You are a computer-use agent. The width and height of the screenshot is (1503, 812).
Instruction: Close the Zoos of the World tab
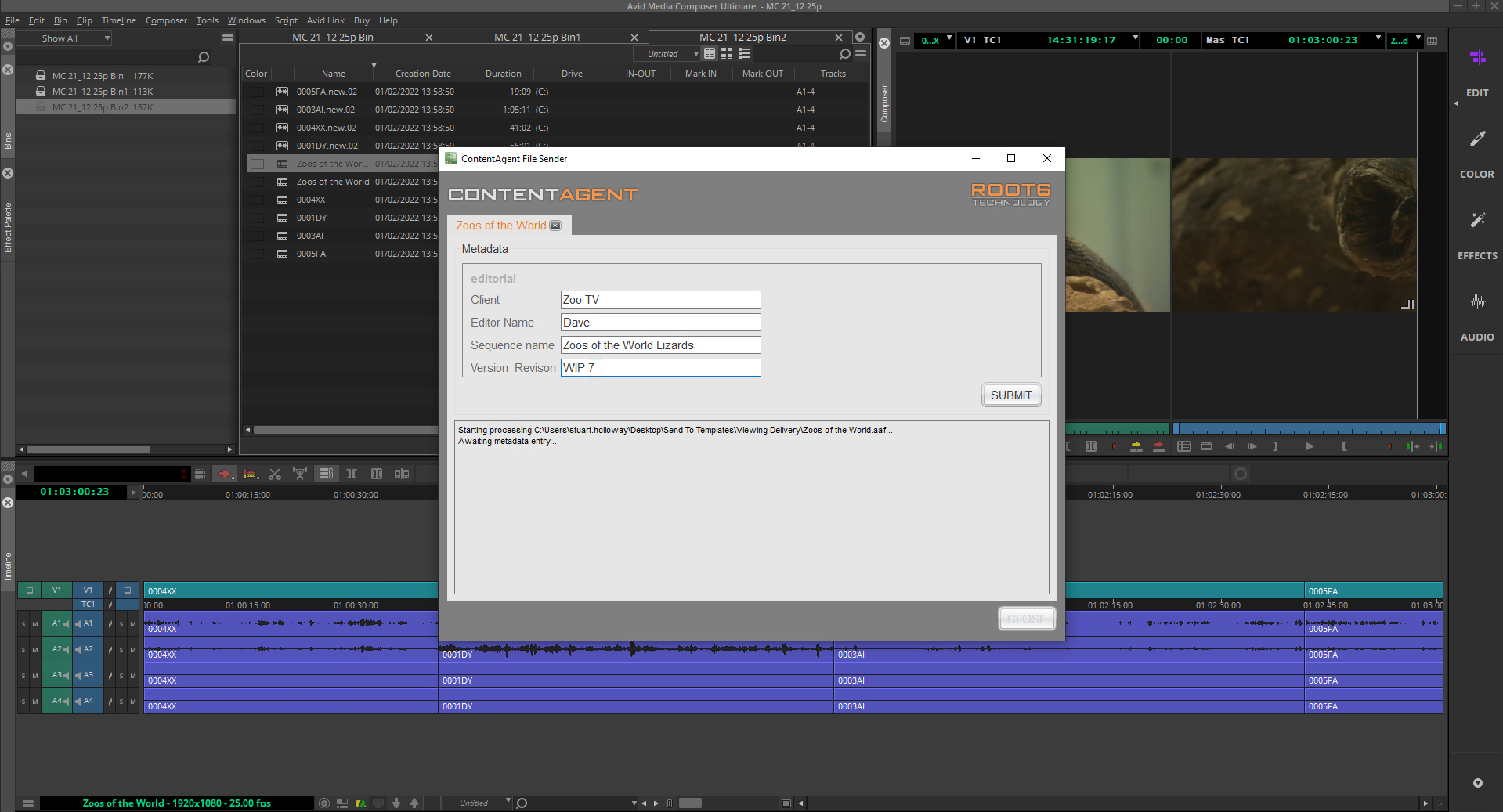(555, 226)
